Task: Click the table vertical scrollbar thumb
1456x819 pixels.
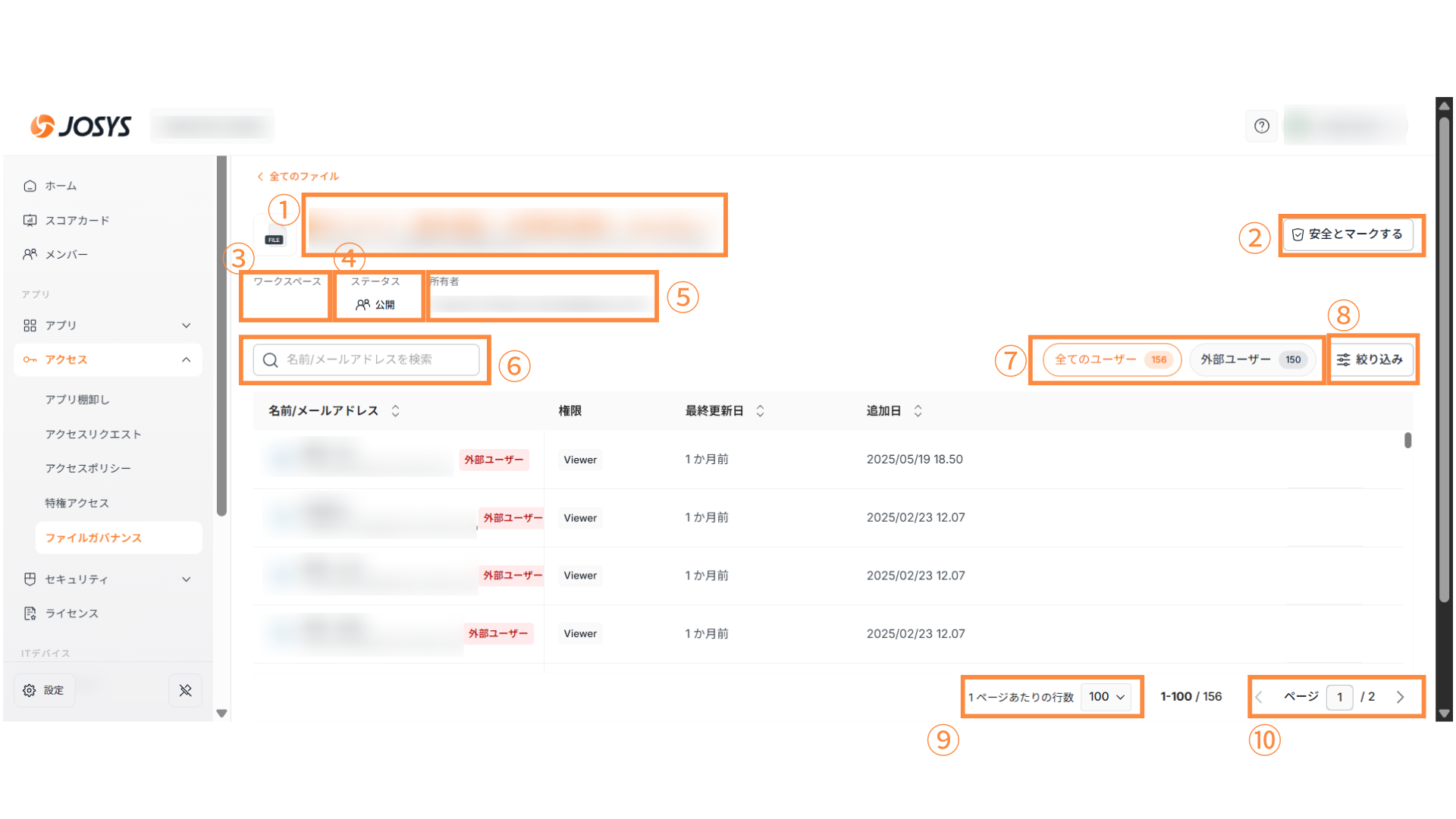Action: click(x=1407, y=441)
